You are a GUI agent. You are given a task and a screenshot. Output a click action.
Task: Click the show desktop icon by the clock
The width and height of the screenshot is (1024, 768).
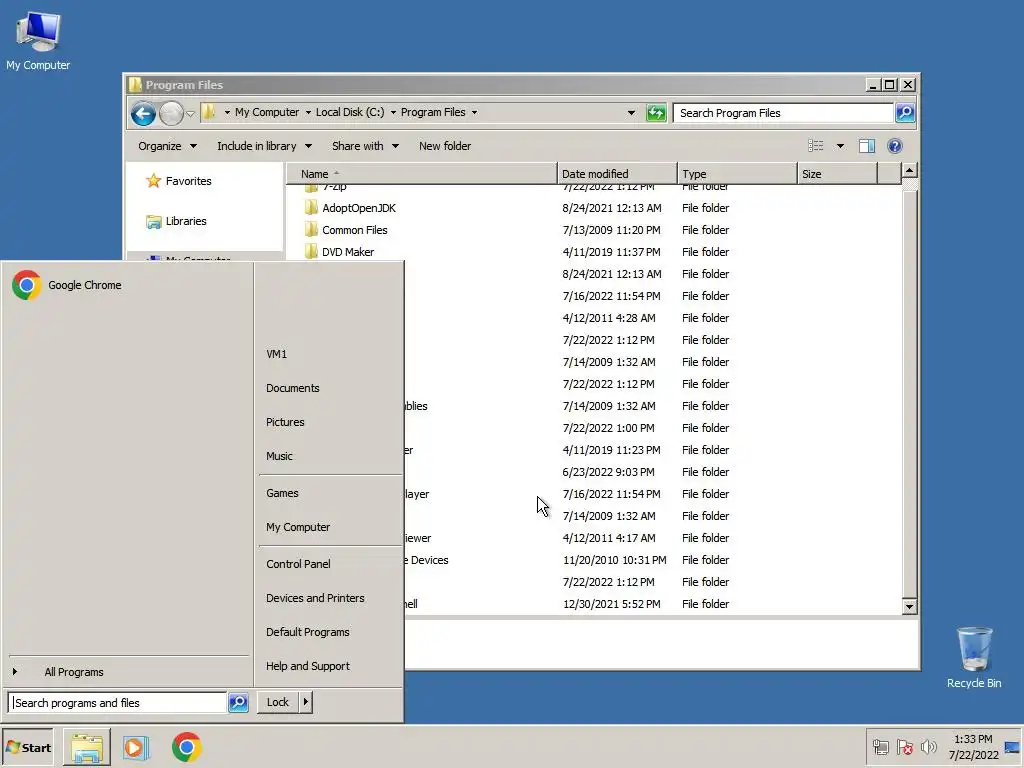pos(1012,748)
